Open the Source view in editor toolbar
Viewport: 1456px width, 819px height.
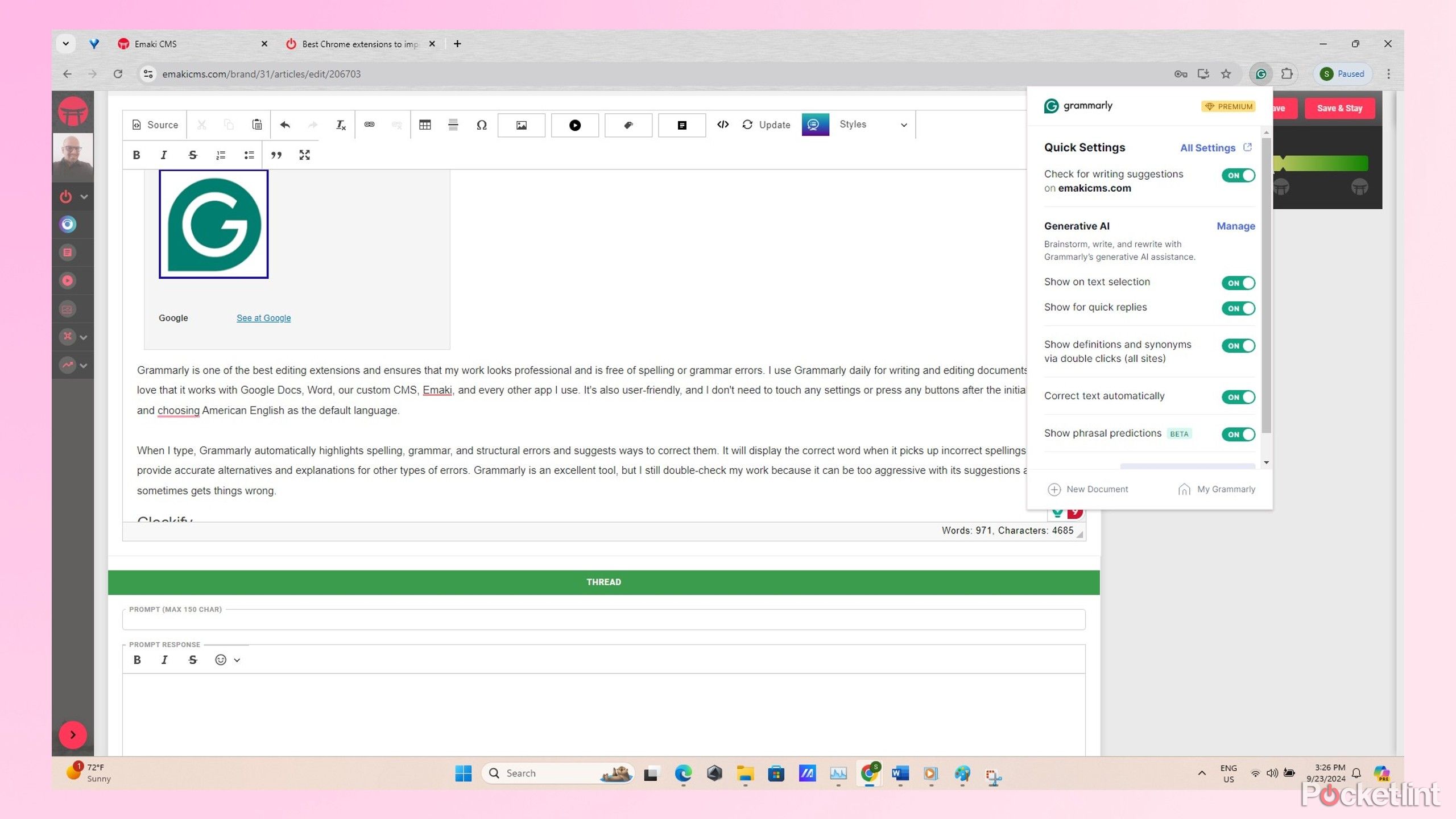point(155,125)
